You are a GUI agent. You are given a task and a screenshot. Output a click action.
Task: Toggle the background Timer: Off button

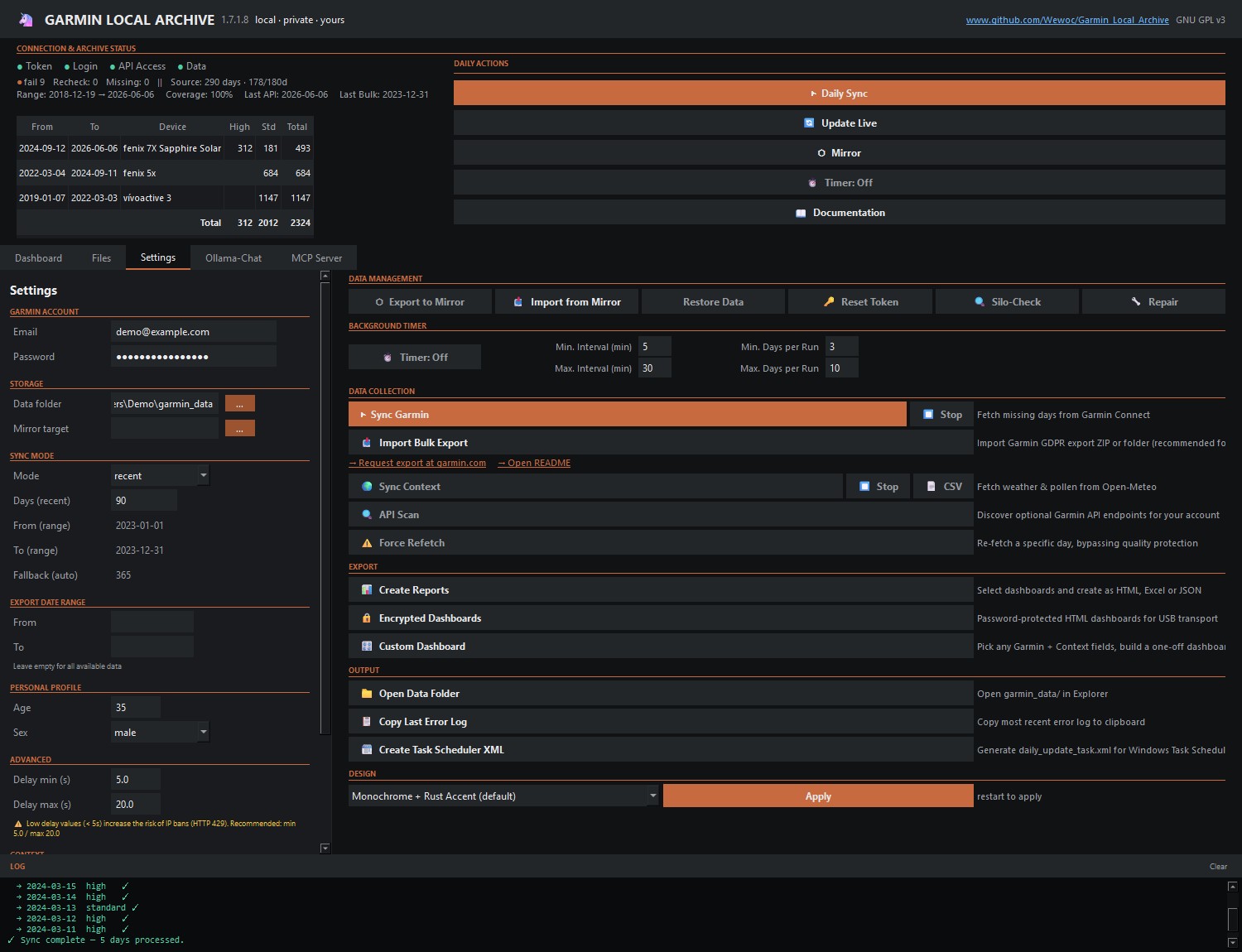point(415,357)
